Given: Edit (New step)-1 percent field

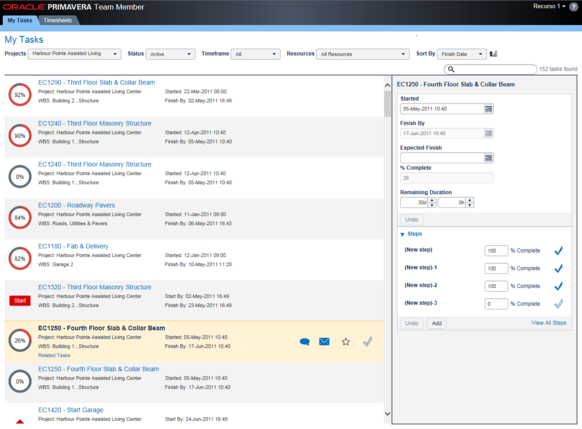Looking at the screenshot, I should pyautogui.click(x=496, y=268).
